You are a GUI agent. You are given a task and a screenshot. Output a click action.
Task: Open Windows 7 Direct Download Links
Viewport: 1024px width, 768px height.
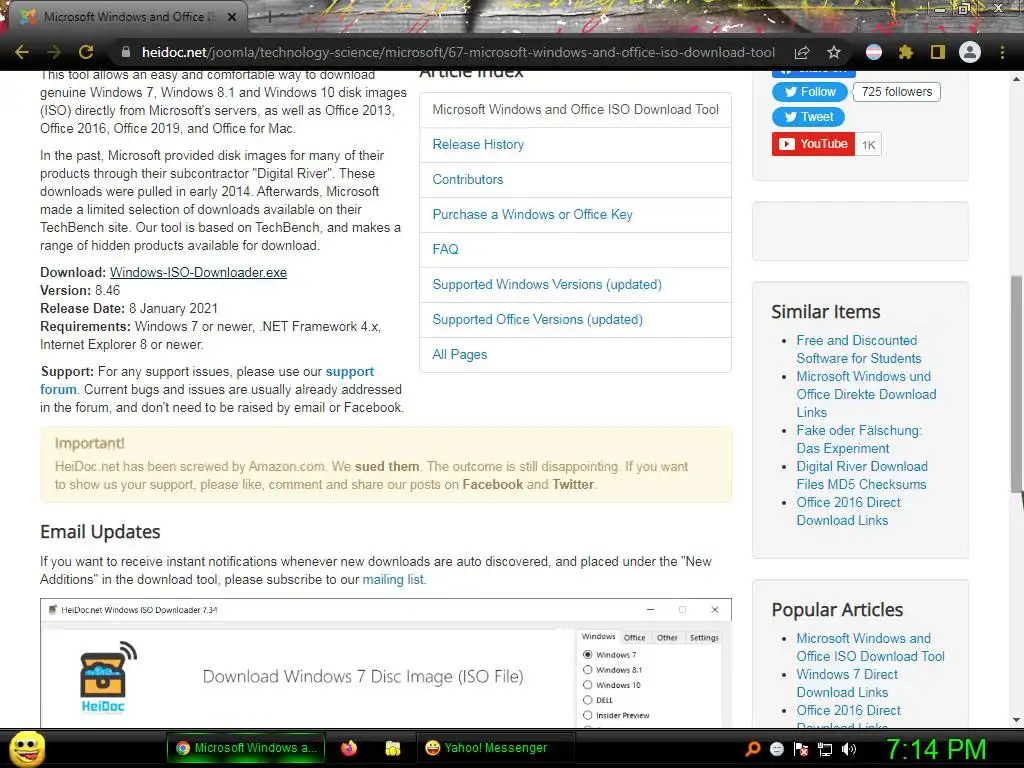click(847, 683)
